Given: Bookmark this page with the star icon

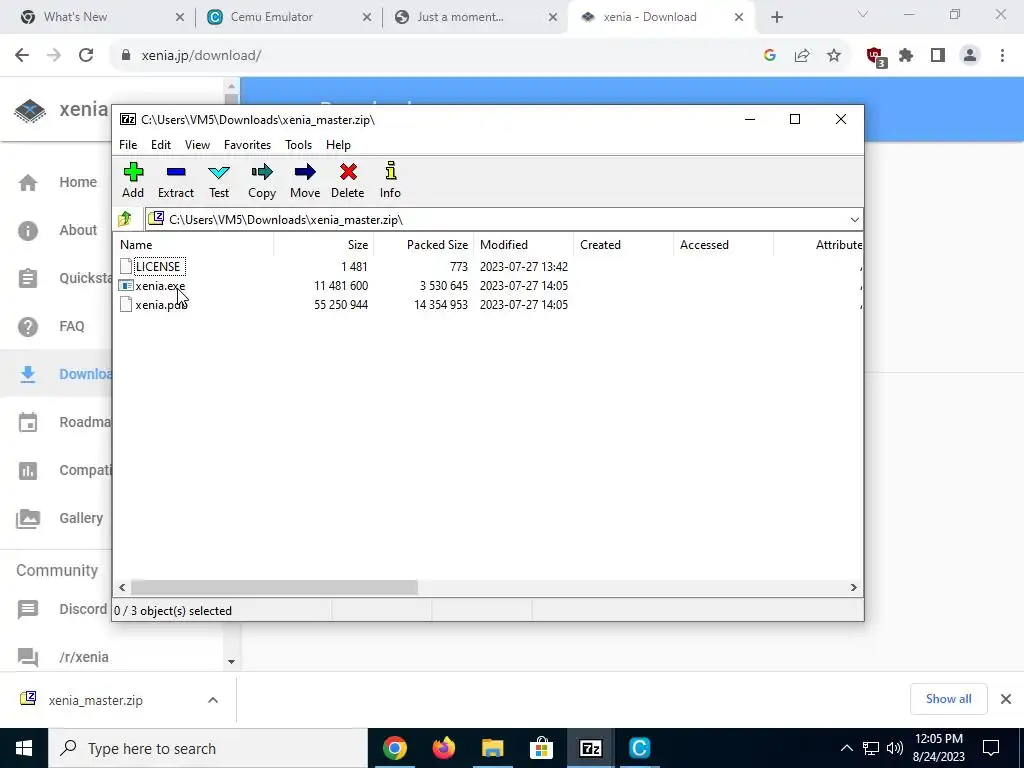Looking at the screenshot, I should point(834,56).
